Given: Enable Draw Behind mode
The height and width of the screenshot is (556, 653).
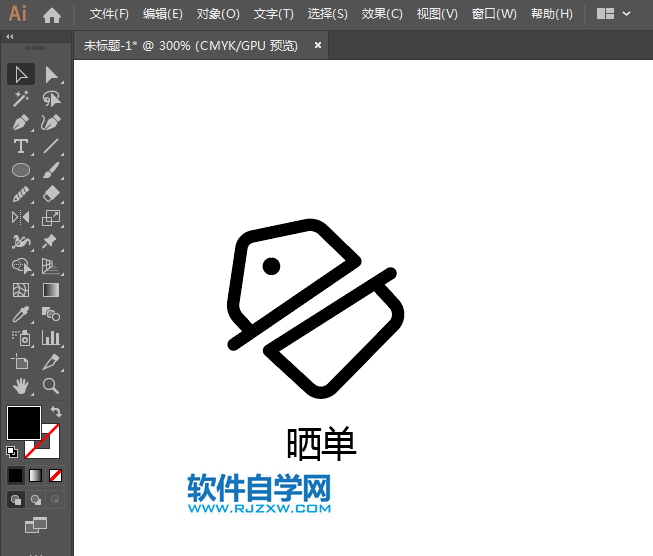Looking at the screenshot, I should (x=36, y=499).
